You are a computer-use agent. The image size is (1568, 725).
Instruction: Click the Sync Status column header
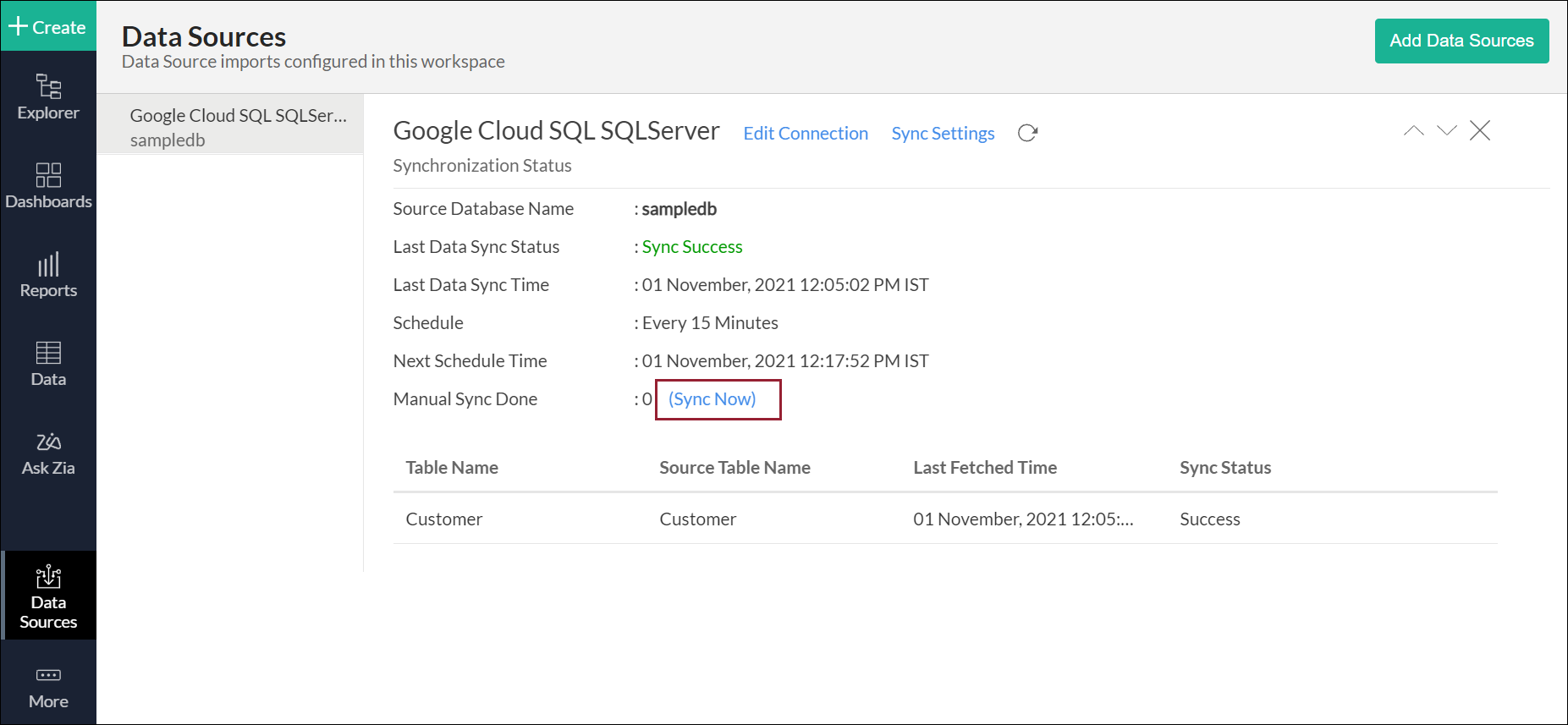1224,468
